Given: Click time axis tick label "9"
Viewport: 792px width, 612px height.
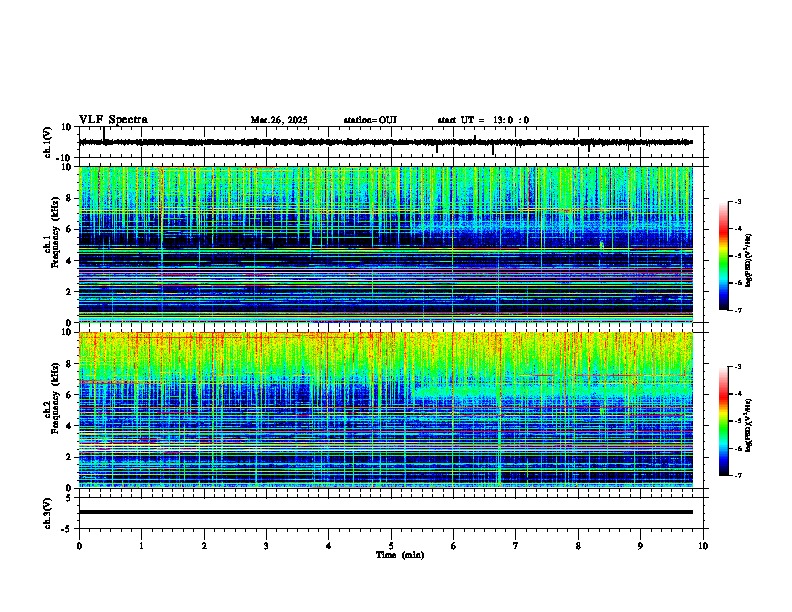Looking at the screenshot, I should 640,546.
